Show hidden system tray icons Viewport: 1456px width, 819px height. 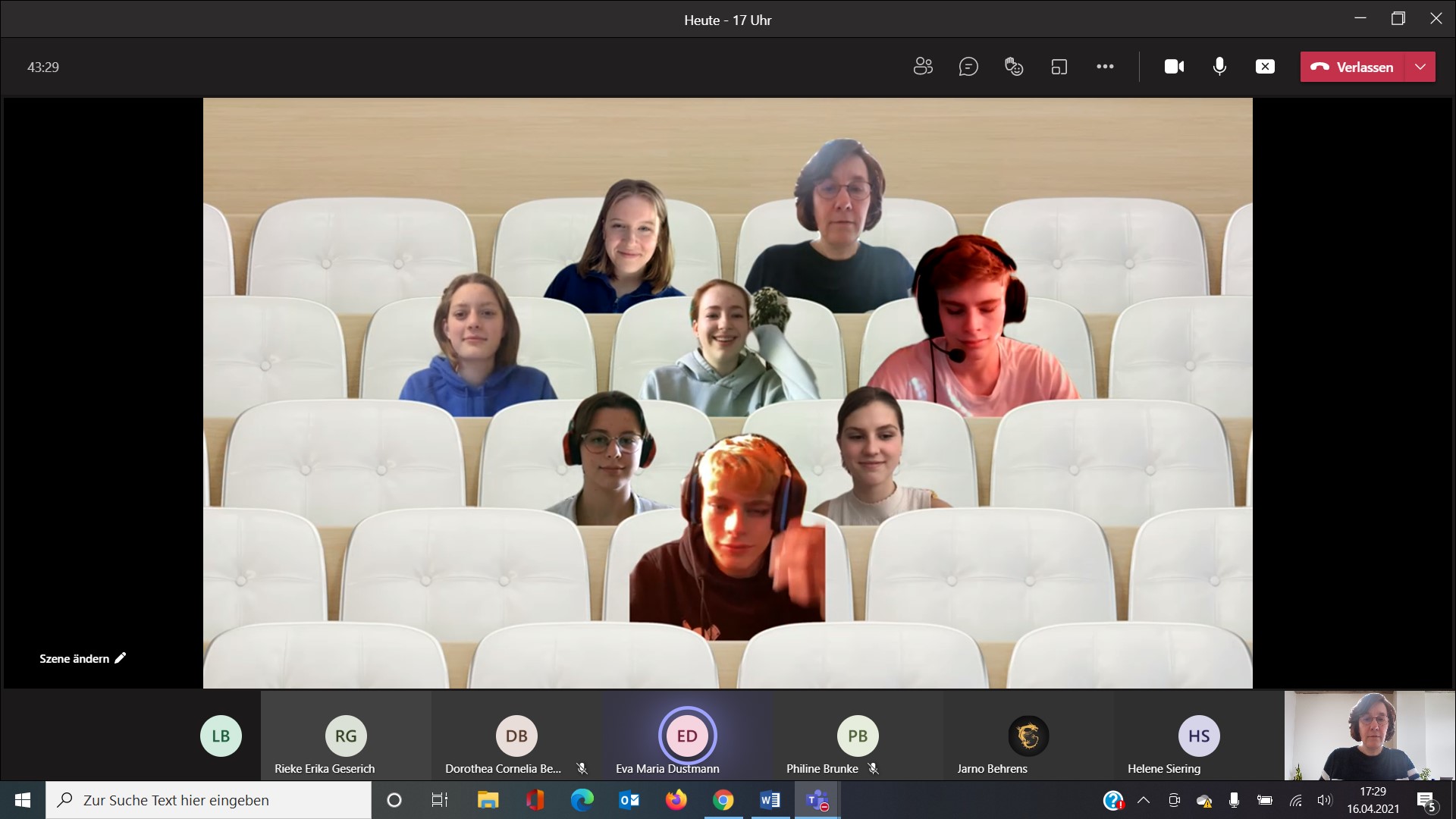tap(1144, 800)
